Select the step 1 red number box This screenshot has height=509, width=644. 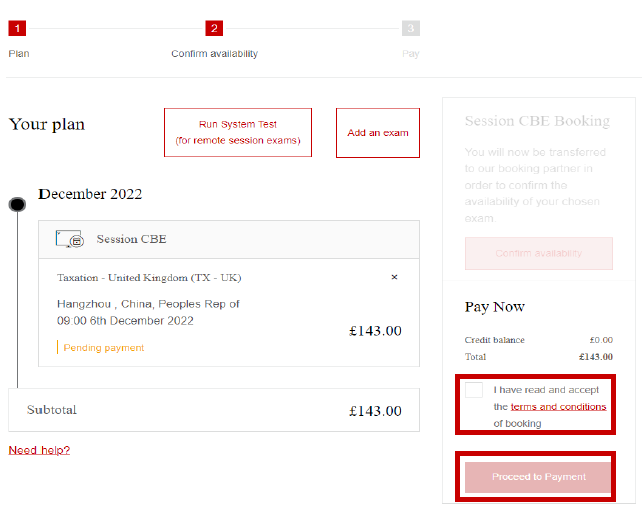click(17, 28)
